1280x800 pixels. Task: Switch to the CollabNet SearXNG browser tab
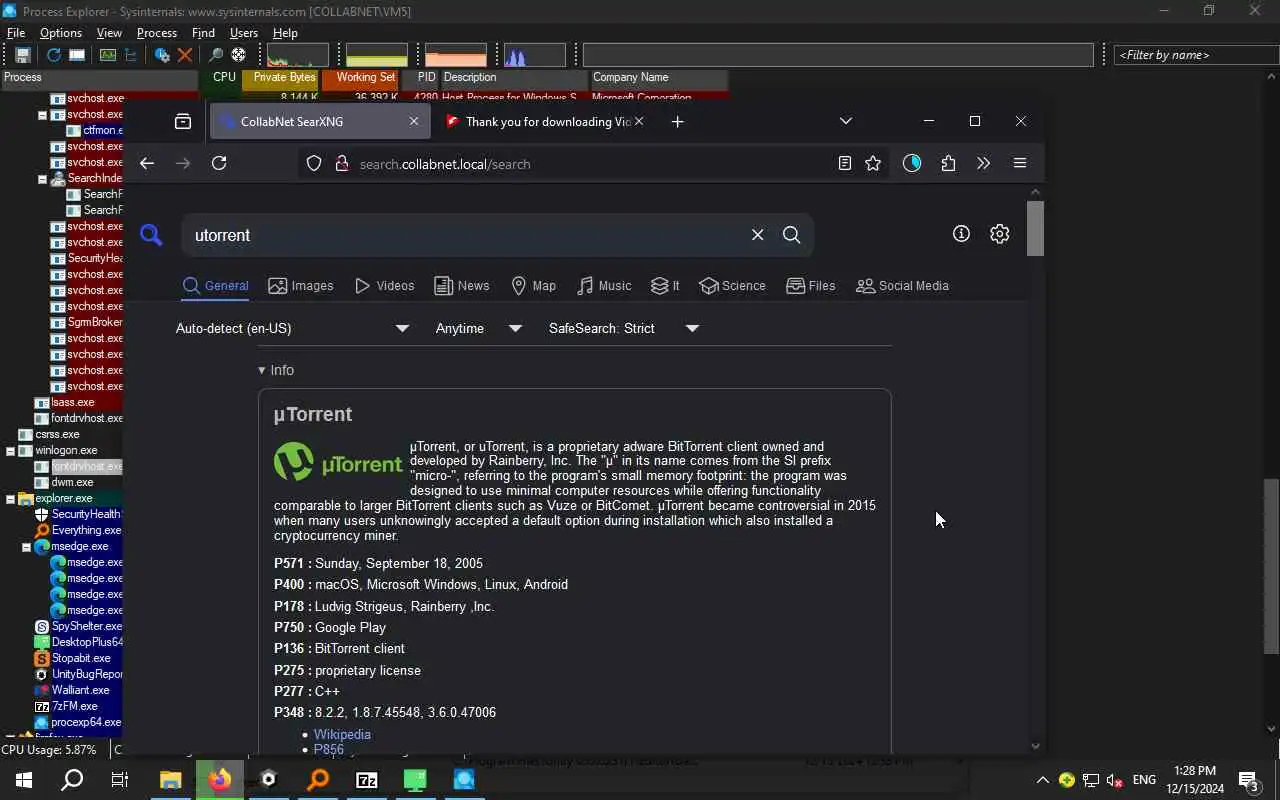click(319, 121)
